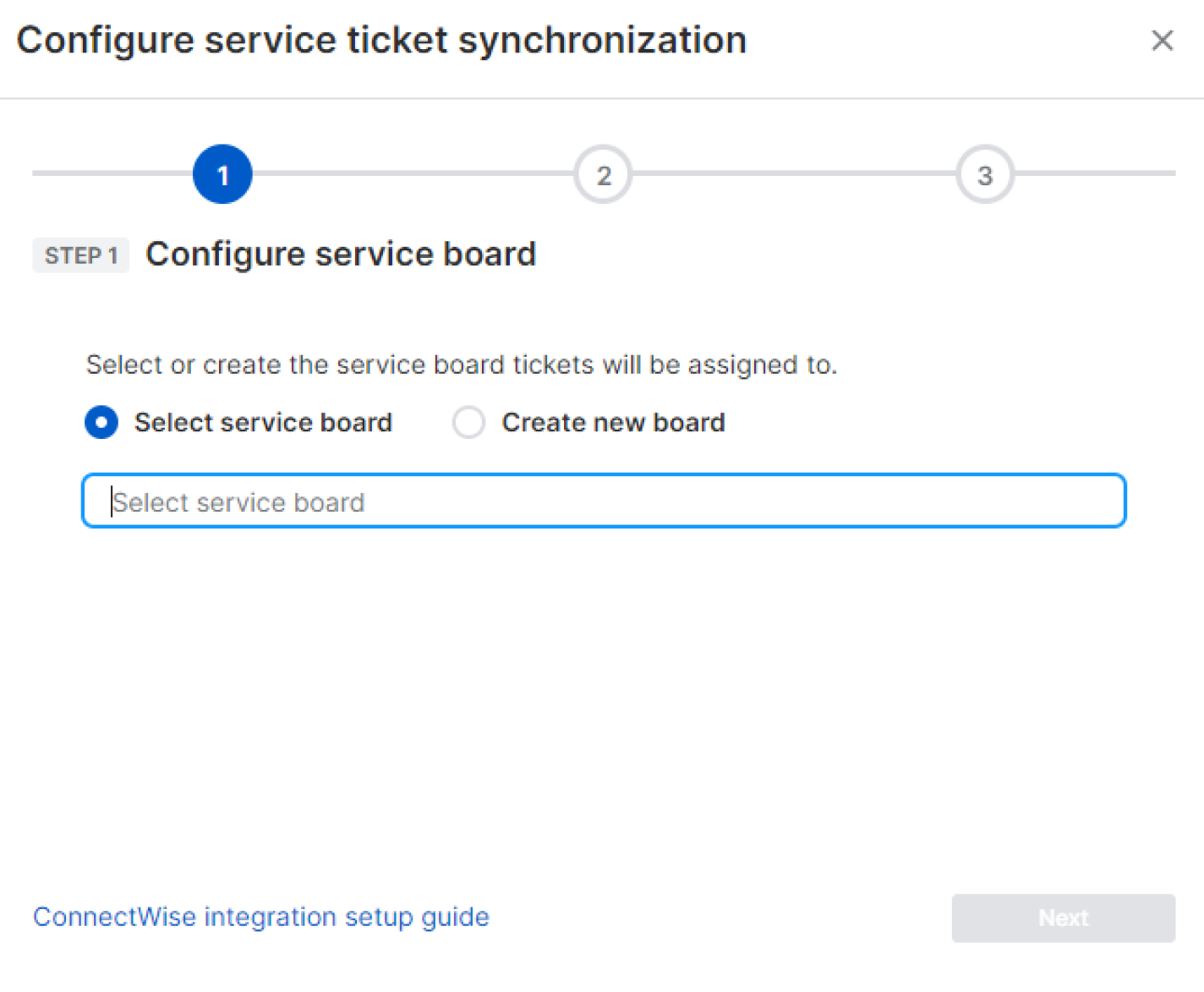The height and width of the screenshot is (992, 1204).
Task: Click progress line between steps 2 and 3
Action: click(793, 173)
